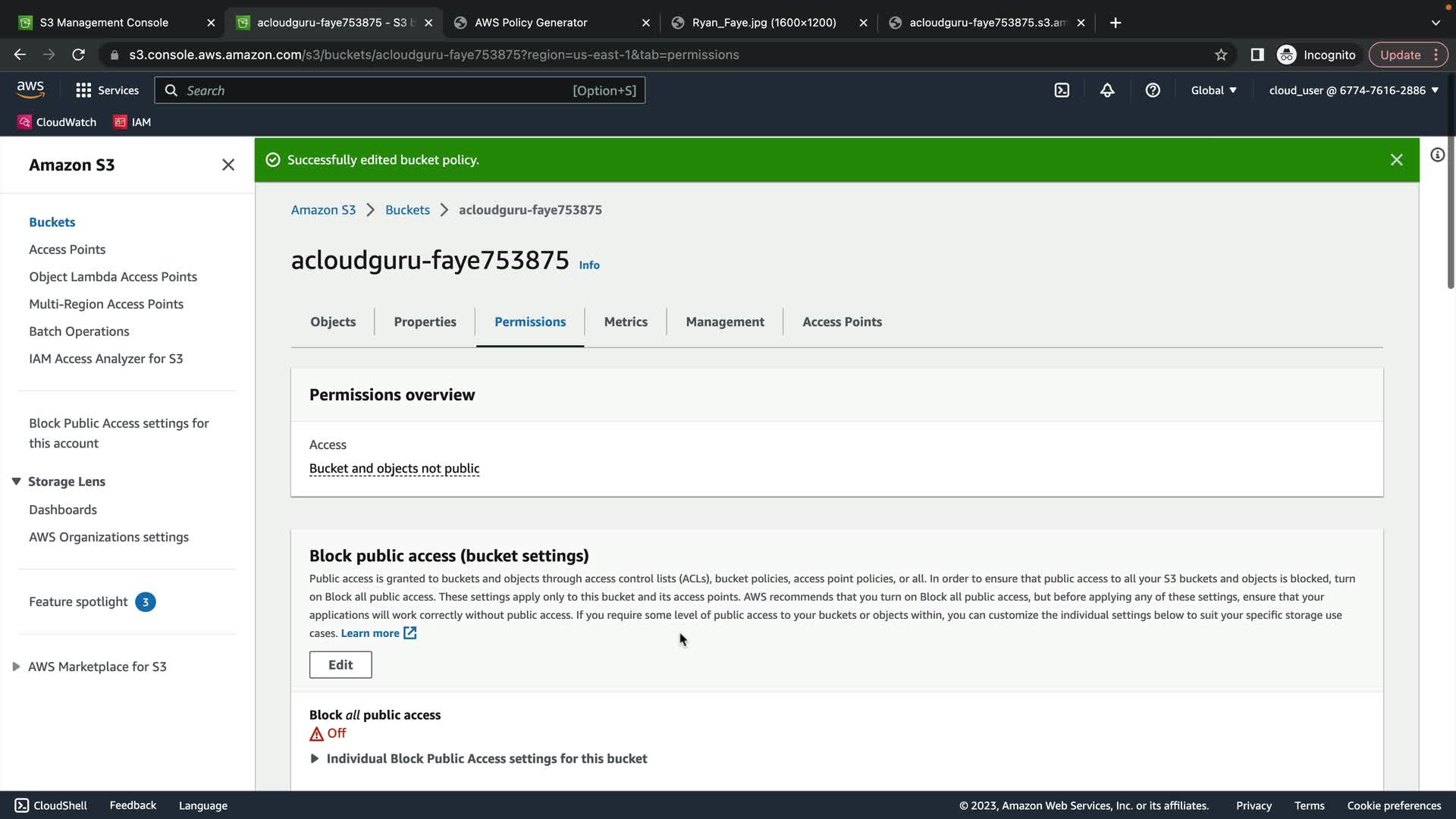1456x819 pixels.
Task: Open the info panel icon at right
Action: 1437,155
